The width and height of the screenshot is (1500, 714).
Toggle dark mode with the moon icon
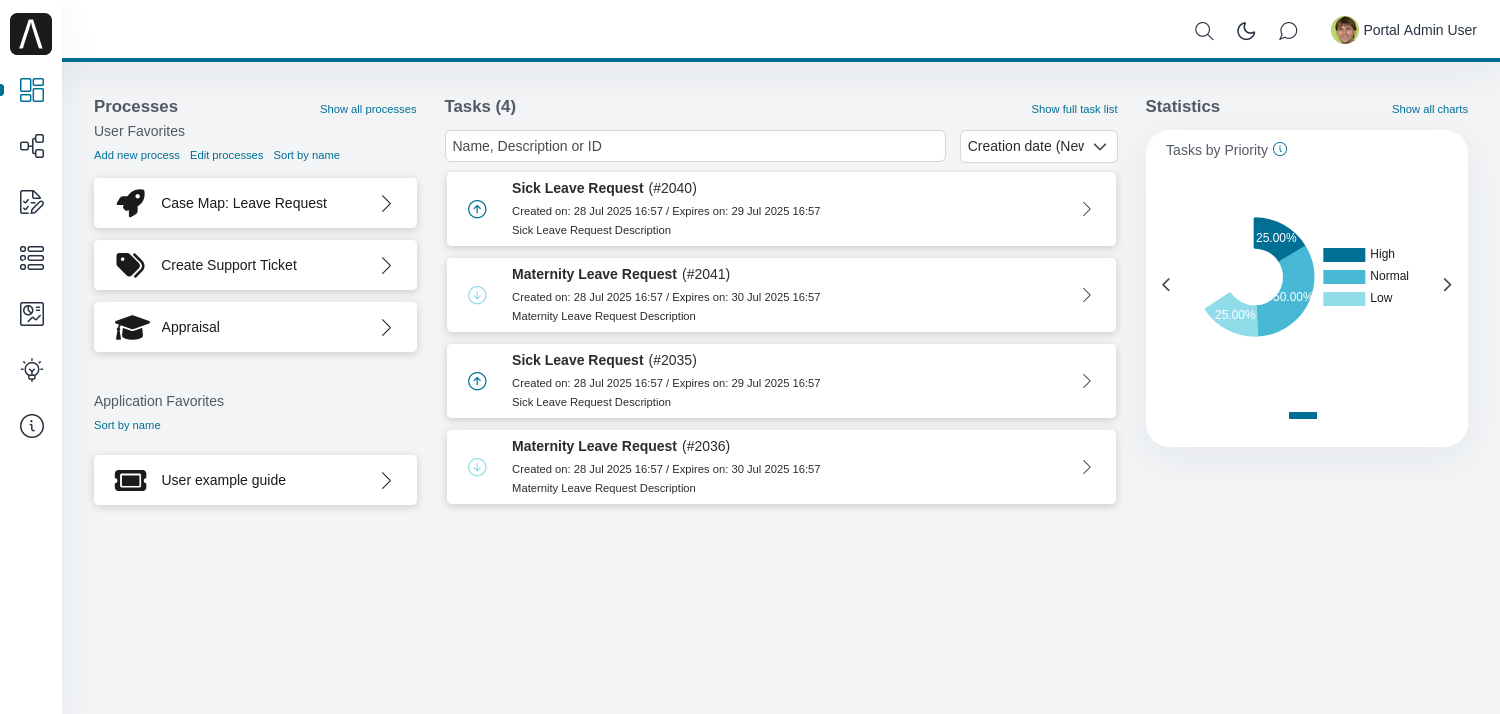(1246, 31)
